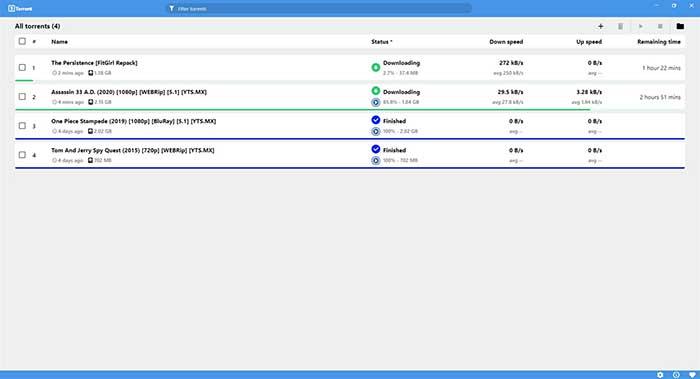Click the trash delete torrent icon
The image size is (700, 379).
click(x=621, y=26)
